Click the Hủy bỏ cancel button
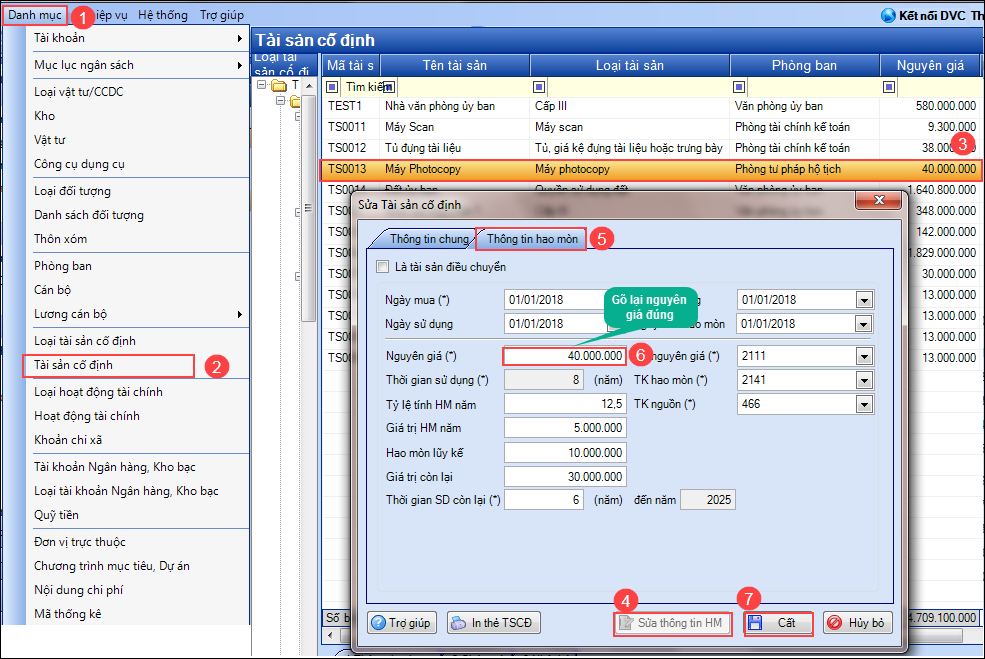This screenshot has height=659, width=985. click(x=857, y=623)
